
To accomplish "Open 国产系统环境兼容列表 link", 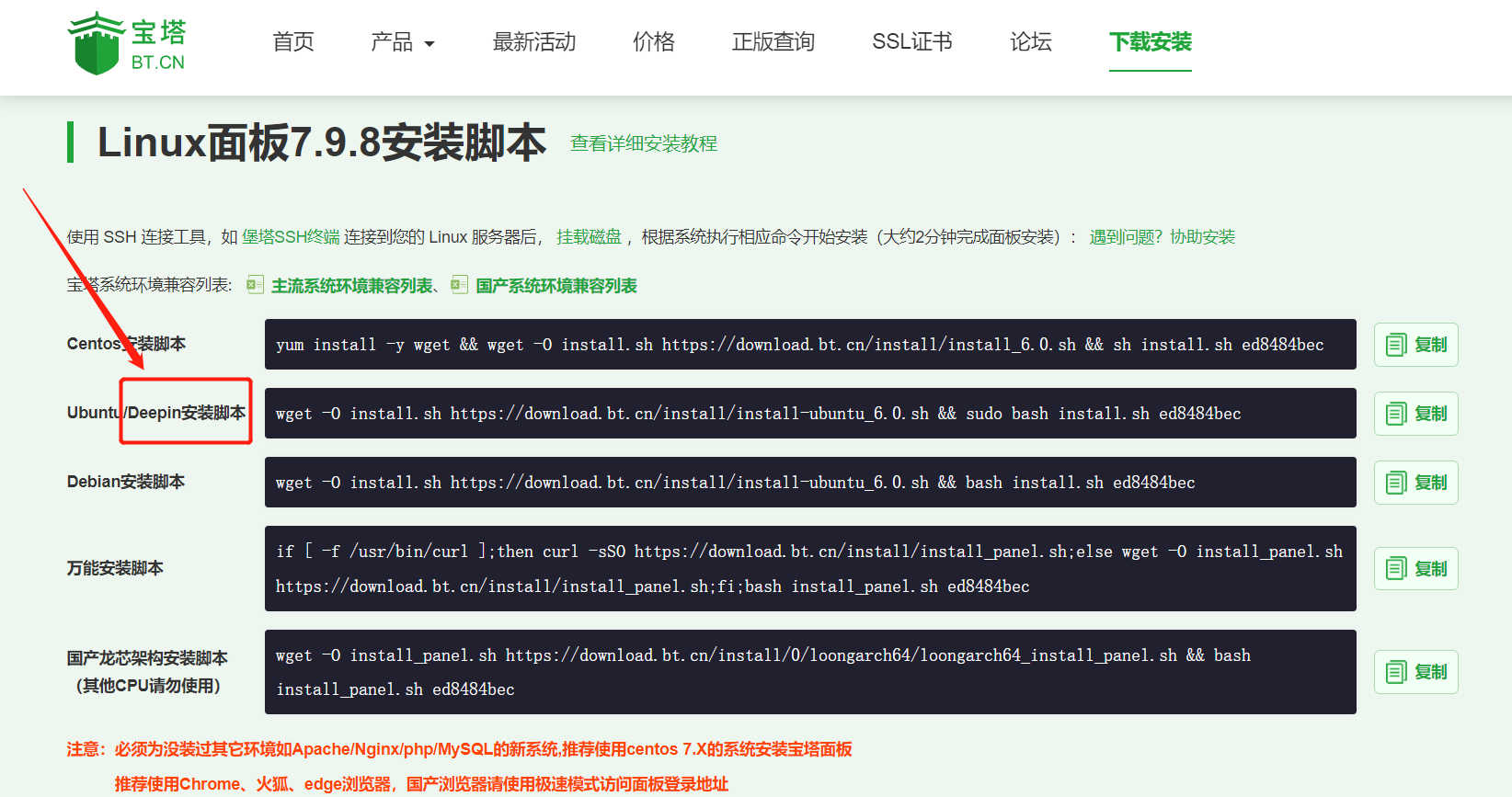I will coord(556,286).
